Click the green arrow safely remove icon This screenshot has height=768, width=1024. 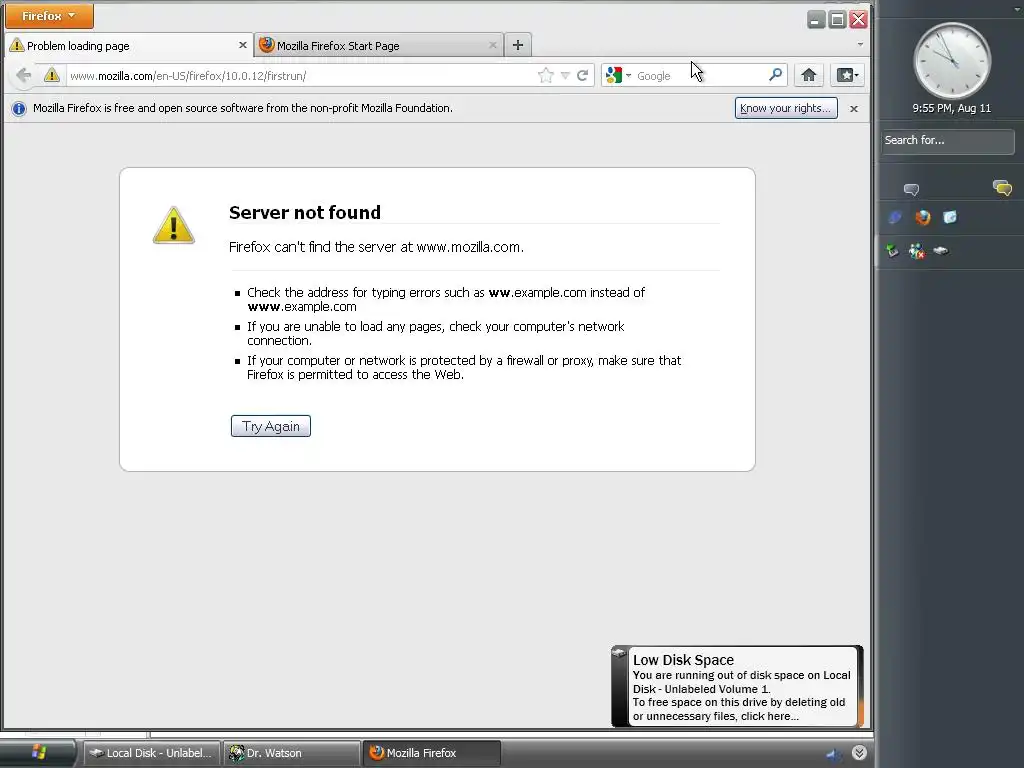[x=892, y=251]
